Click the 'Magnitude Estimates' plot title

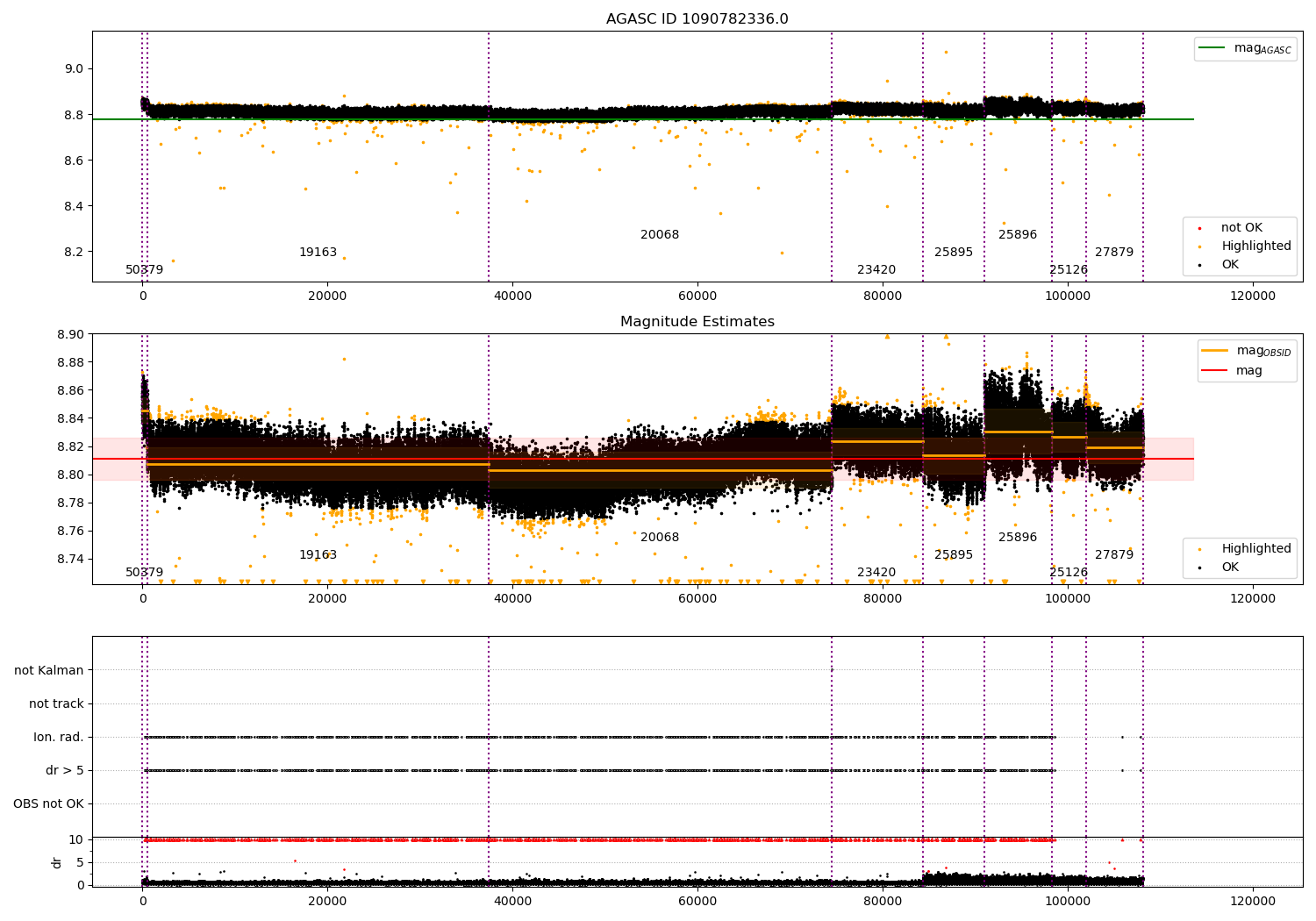[697, 322]
